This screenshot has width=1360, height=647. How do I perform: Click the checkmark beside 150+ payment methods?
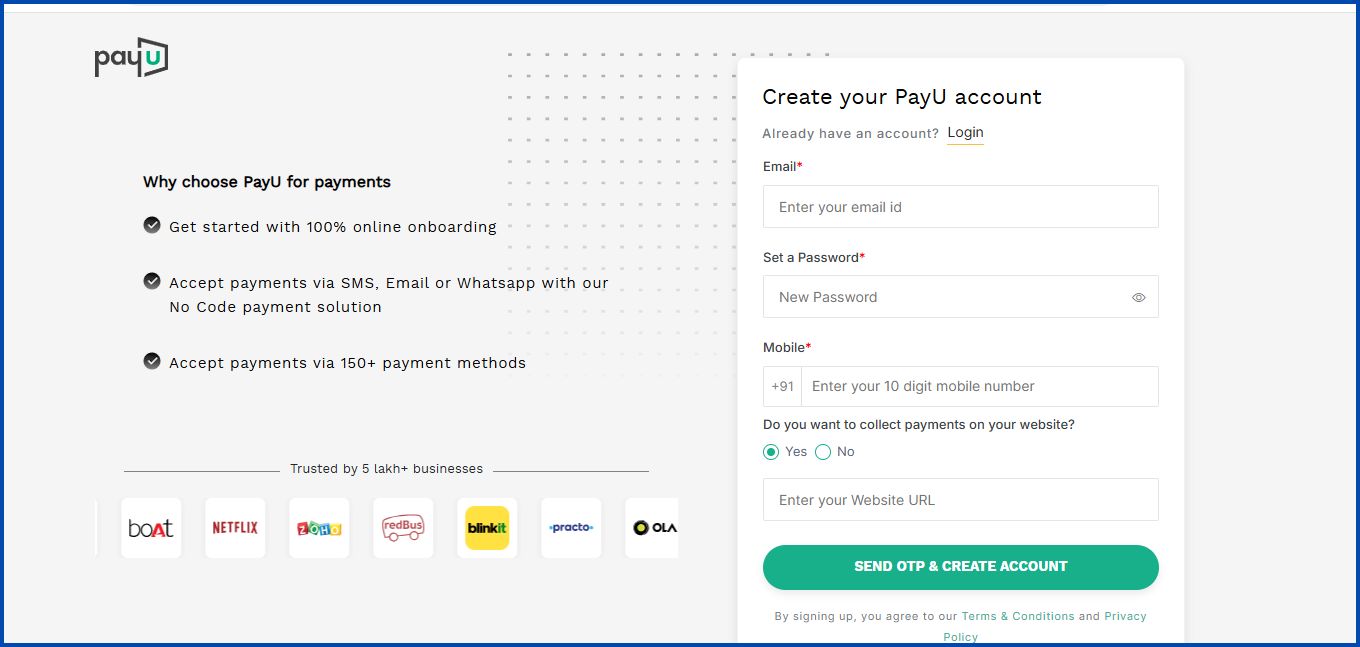tap(151, 362)
